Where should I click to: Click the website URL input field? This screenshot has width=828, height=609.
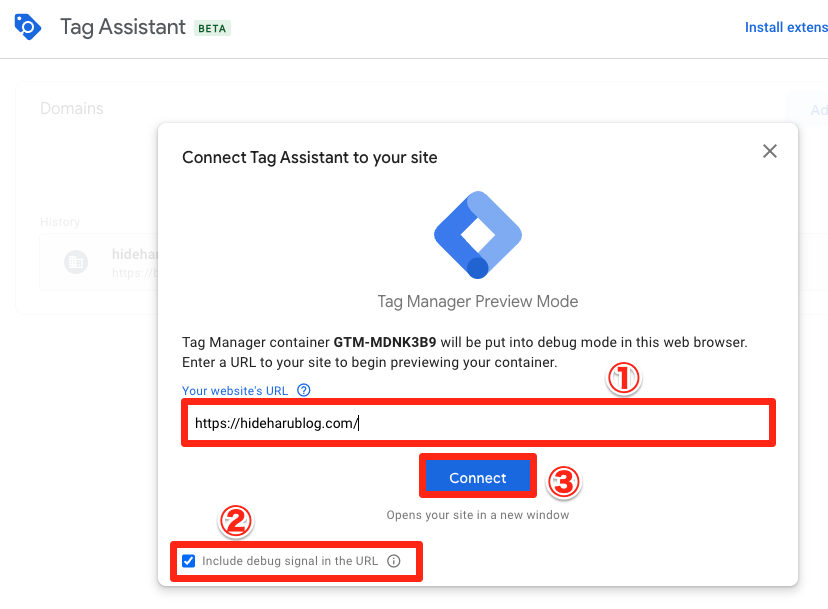(x=478, y=423)
